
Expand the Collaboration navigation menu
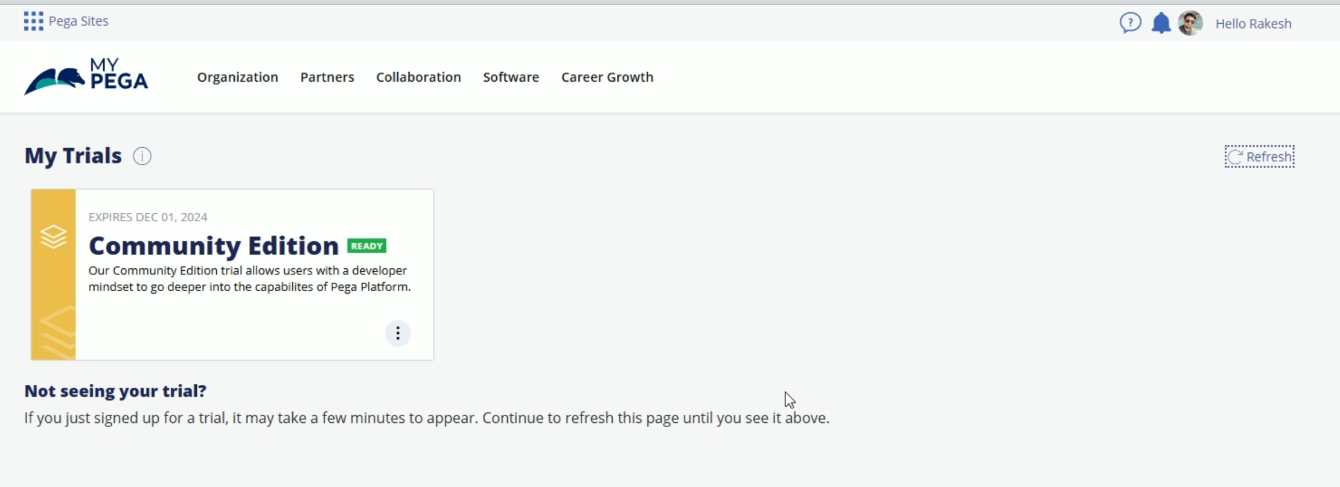[418, 77]
